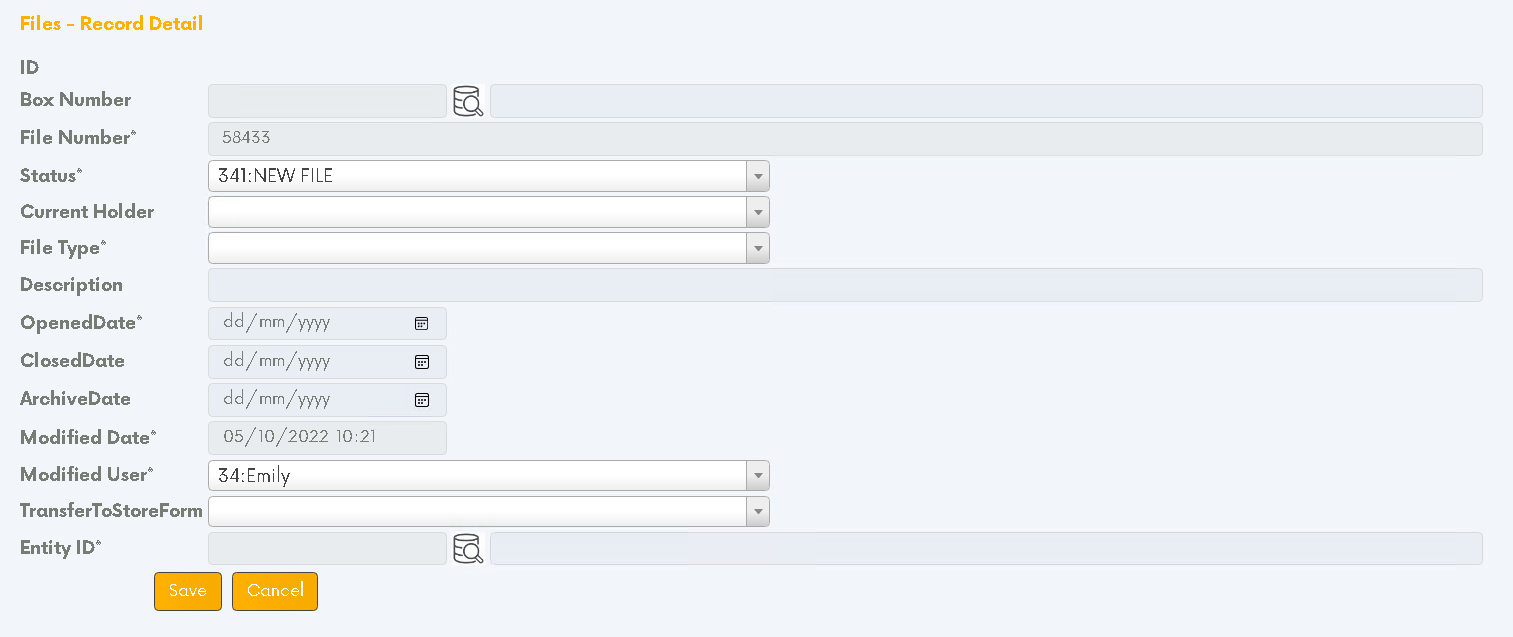Click the OpenedDate dd/mm/yyyy field
Viewport: 1513px width, 637px height.
(x=327, y=323)
